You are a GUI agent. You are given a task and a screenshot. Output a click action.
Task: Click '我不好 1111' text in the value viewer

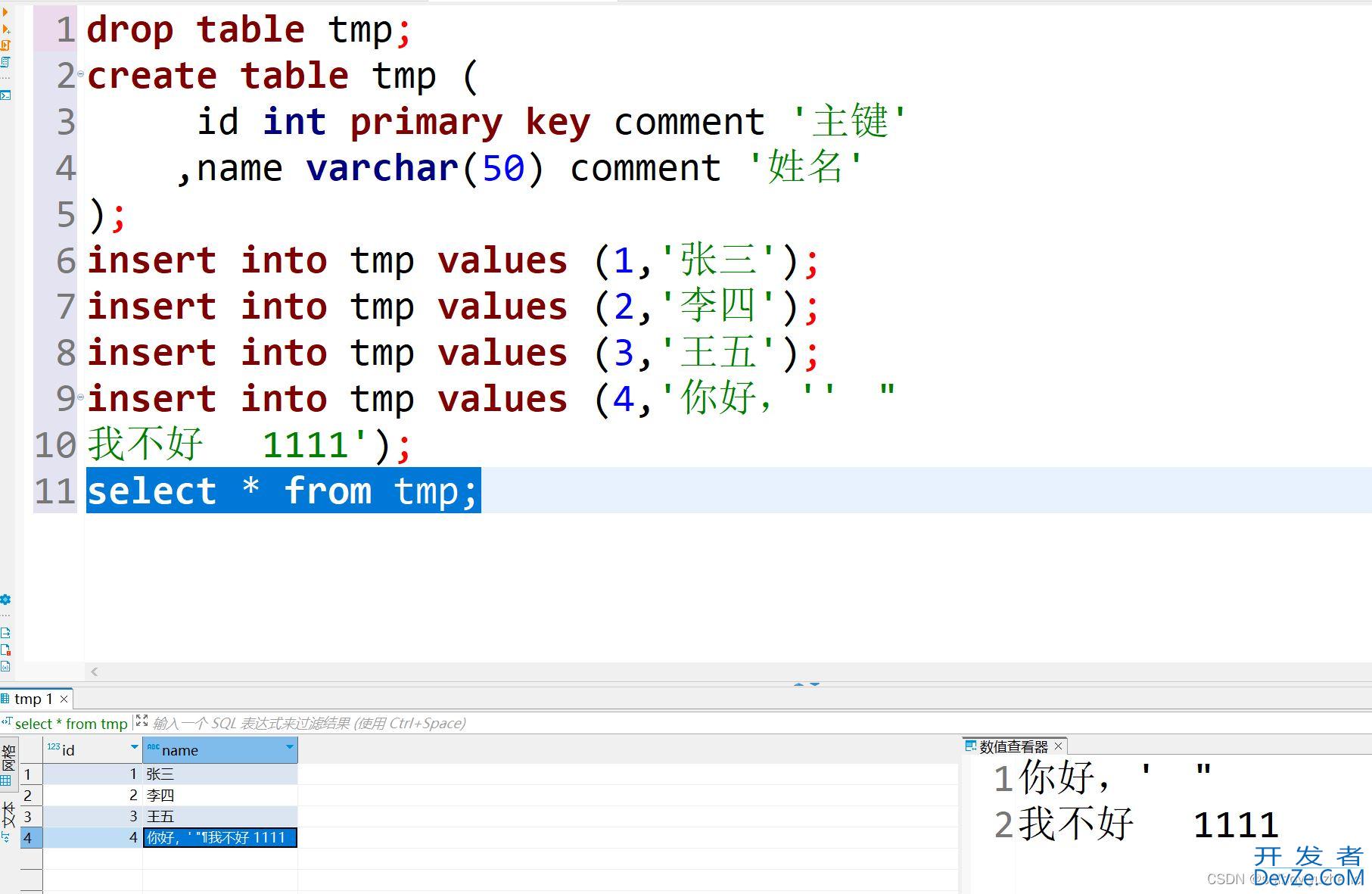coord(1148,824)
